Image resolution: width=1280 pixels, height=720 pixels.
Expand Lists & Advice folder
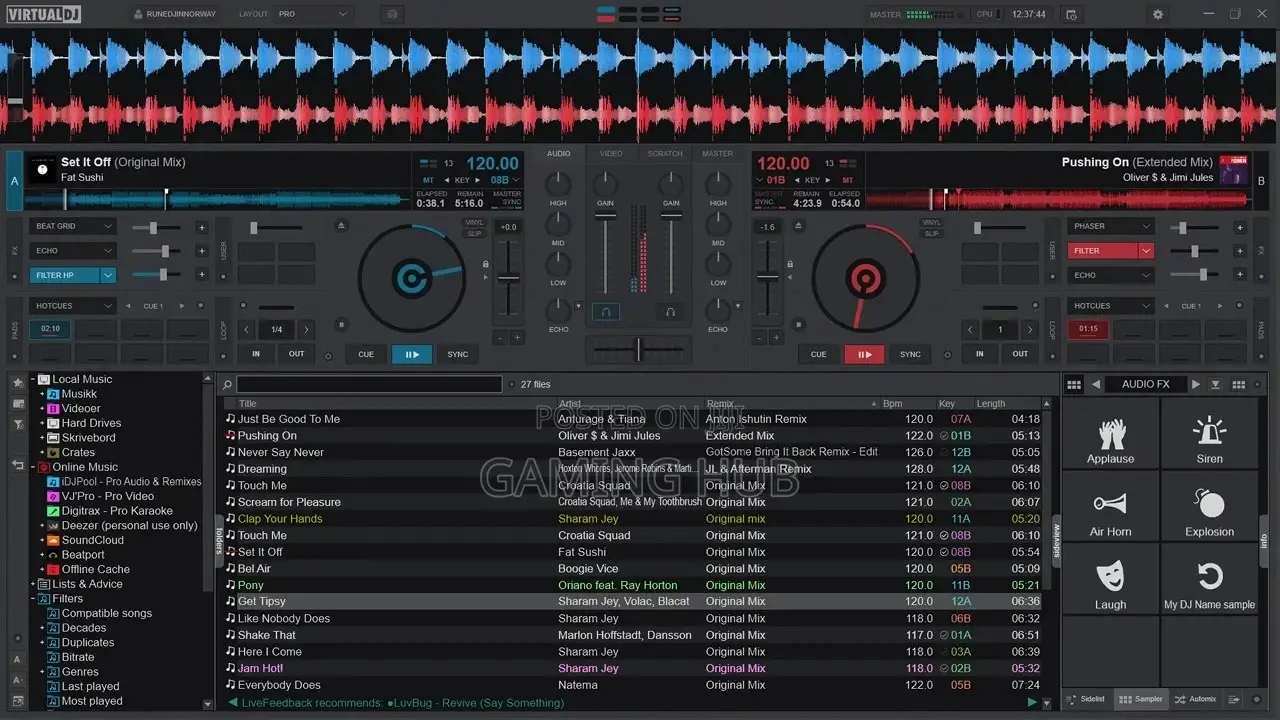pyautogui.click(x=32, y=584)
